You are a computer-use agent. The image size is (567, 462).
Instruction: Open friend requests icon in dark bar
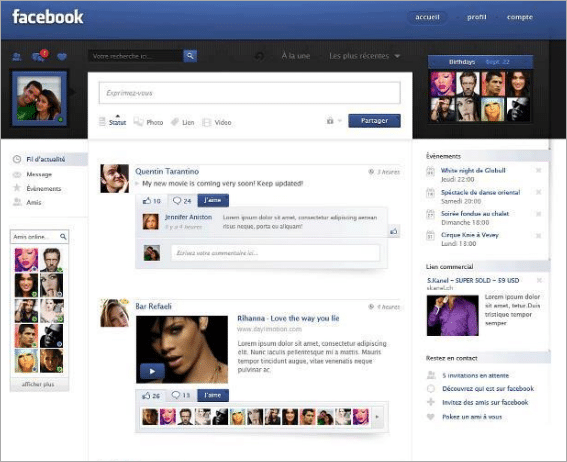click(x=17, y=57)
